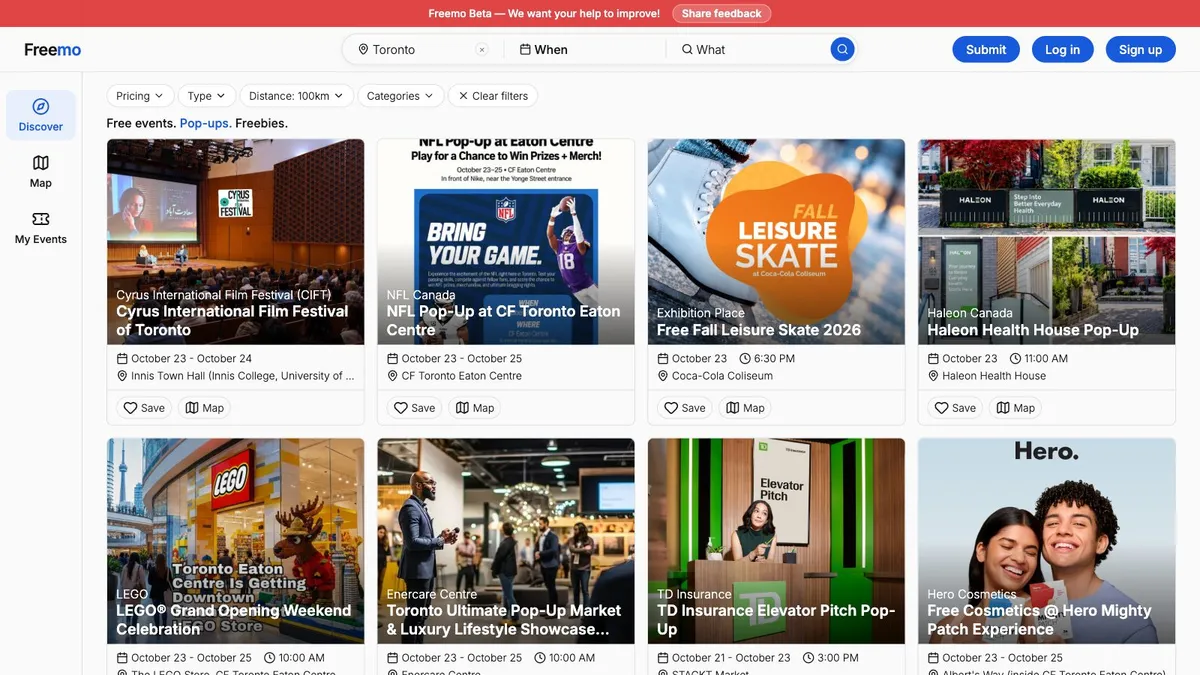This screenshot has width=1200, height=675.
Task: Show Fall Leisure Skate on Map
Action: [746, 408]
